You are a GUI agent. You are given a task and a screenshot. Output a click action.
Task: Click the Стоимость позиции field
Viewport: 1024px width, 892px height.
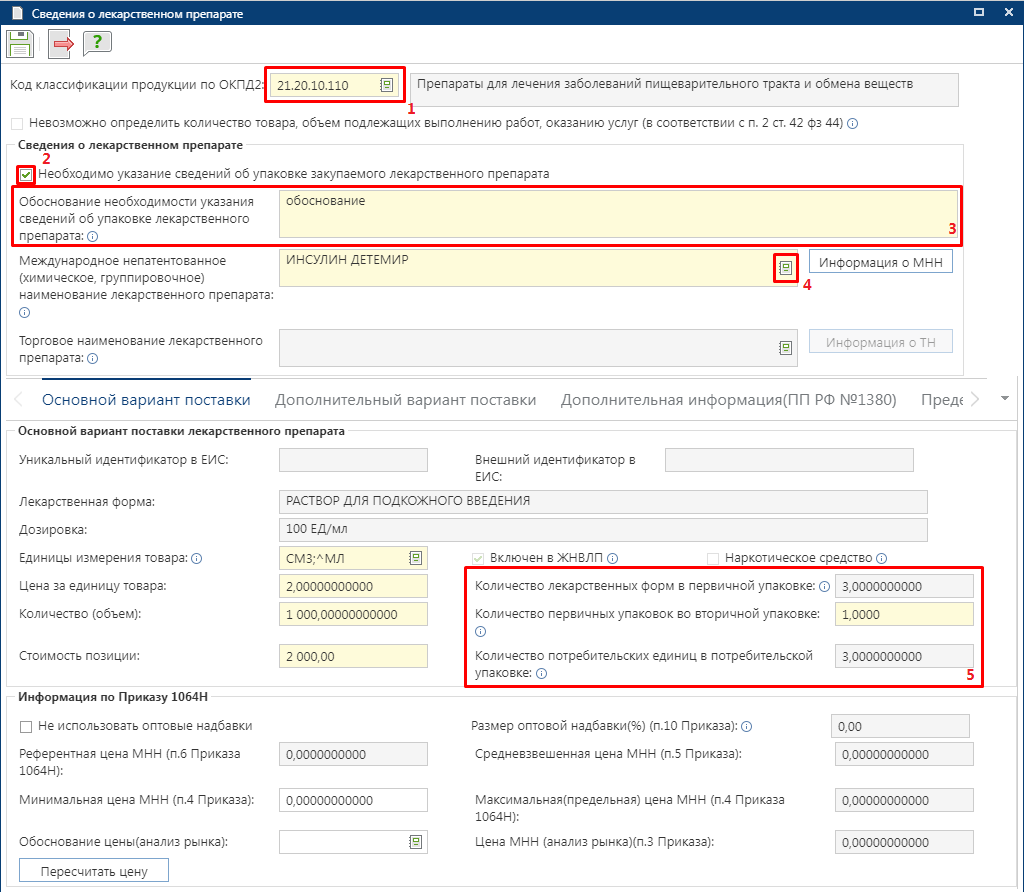coord(353,656)
